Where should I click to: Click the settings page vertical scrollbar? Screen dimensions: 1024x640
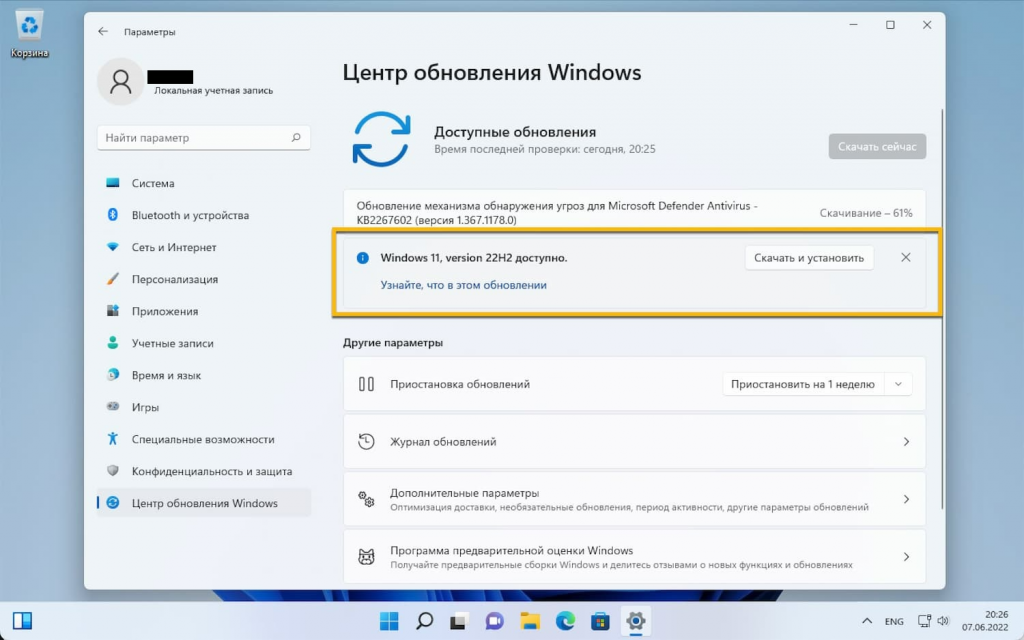tap(939, 300)
